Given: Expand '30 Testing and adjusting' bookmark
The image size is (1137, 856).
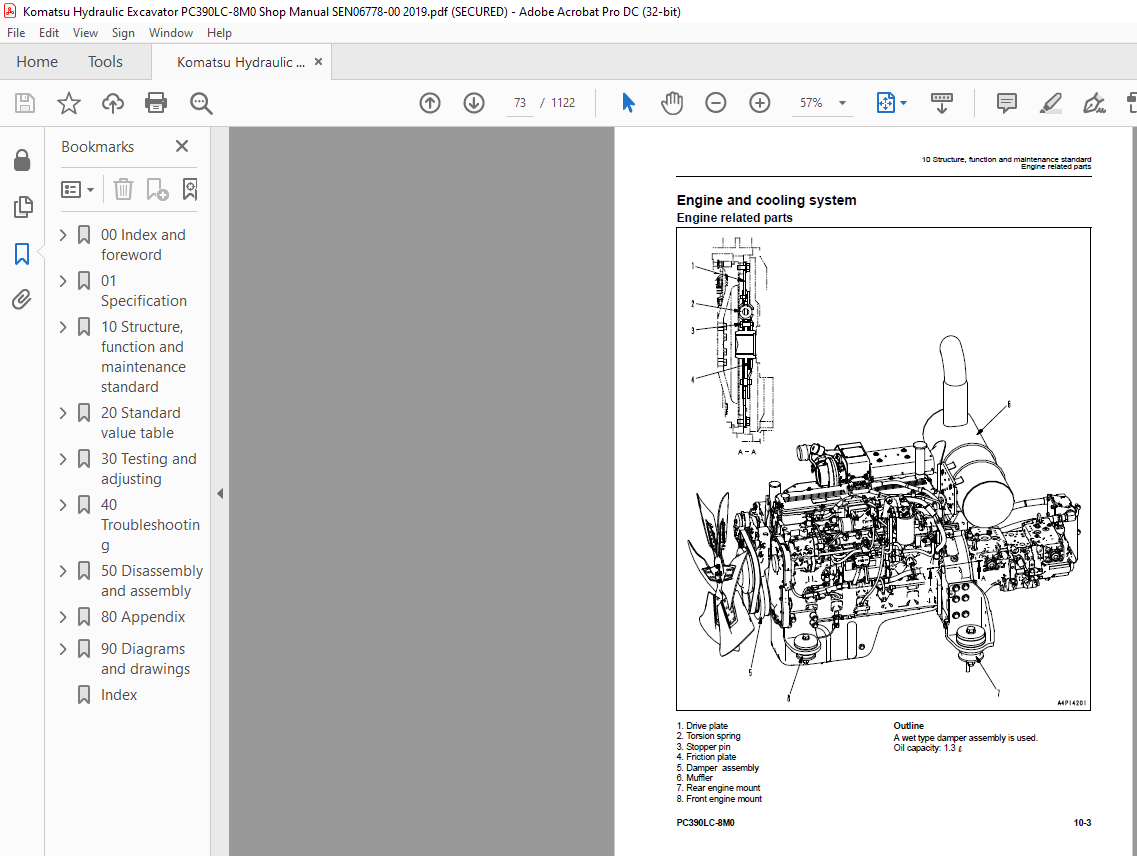Looking at the screenshot, I should (x=63, y=459).
